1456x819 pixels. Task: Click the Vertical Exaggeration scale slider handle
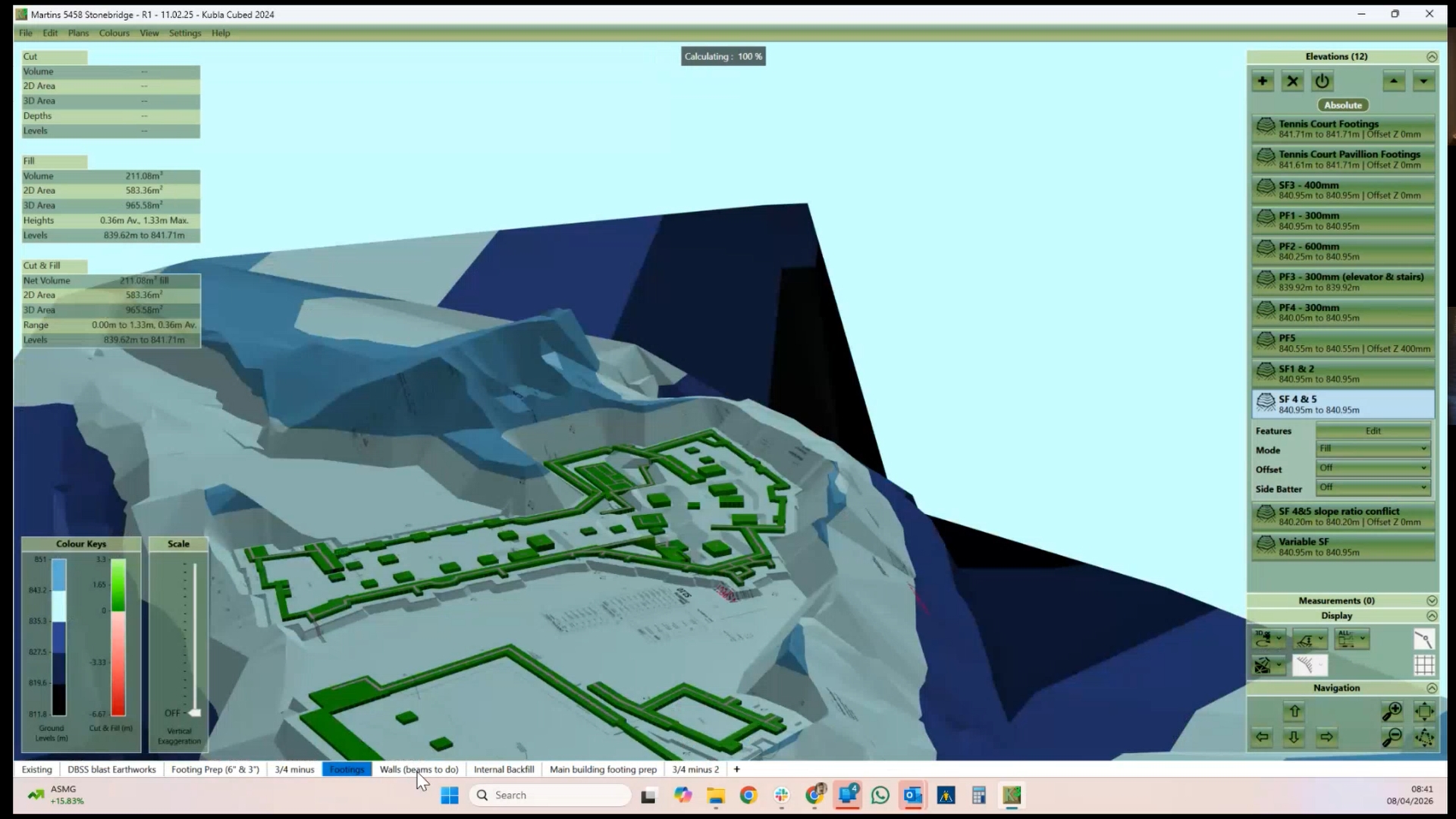[195, 713]
